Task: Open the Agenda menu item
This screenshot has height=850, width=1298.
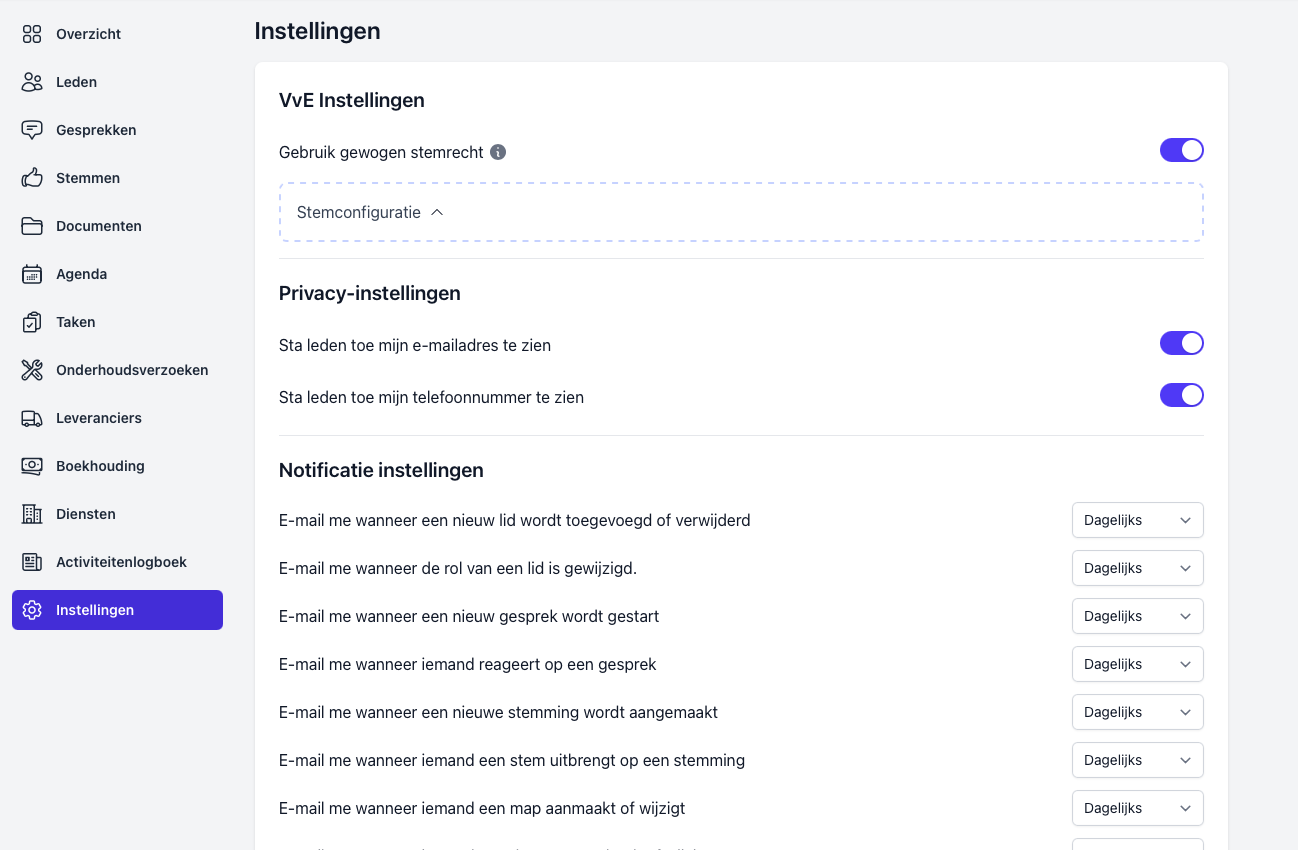Action: tap(81, 274)
